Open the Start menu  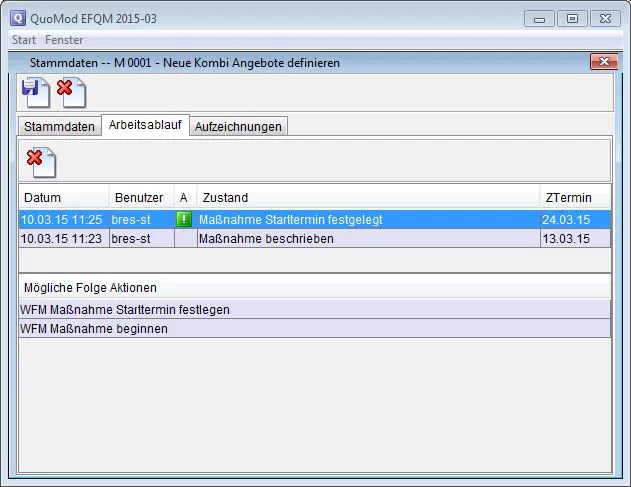tap(23, 40)
